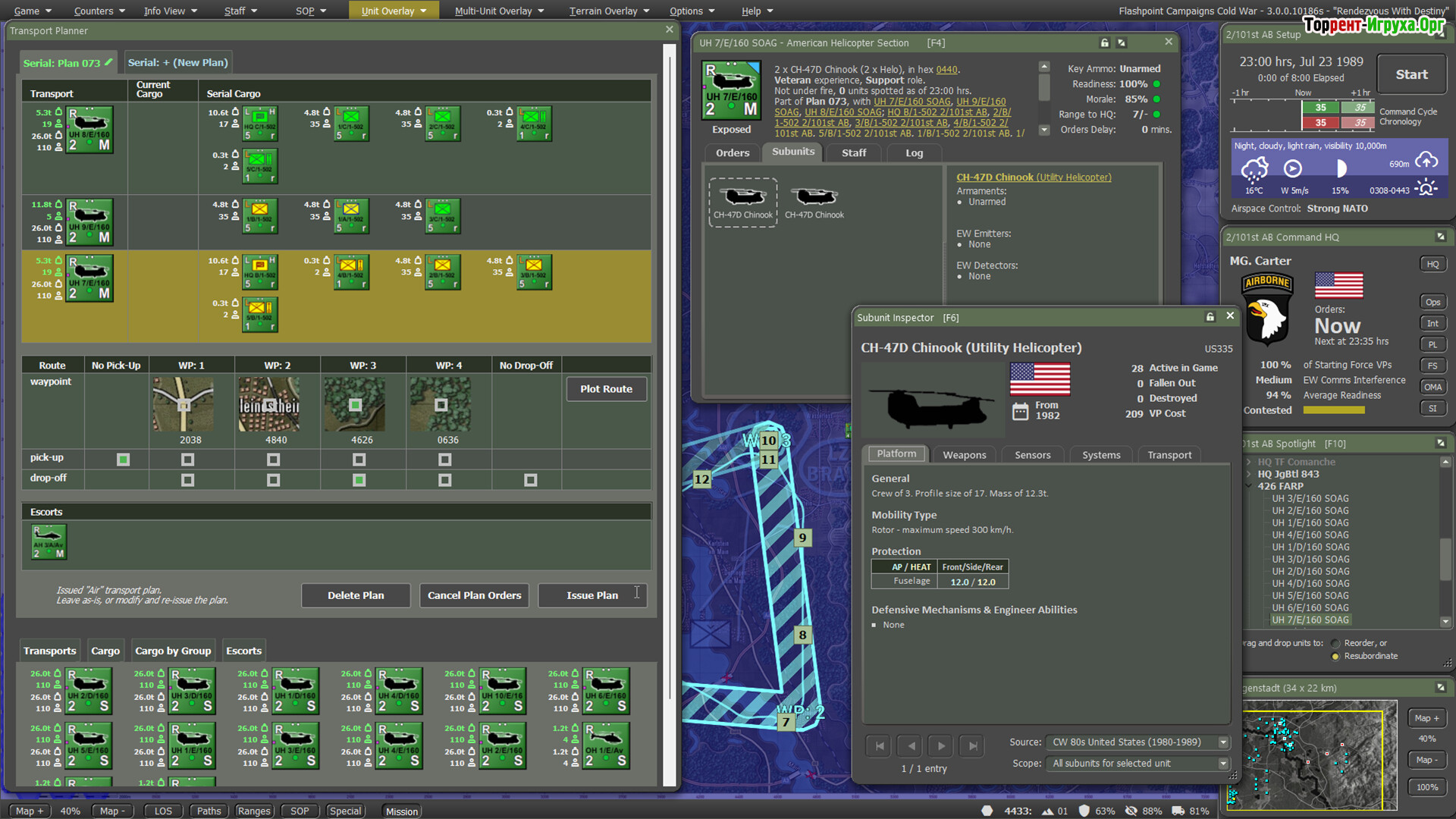1456x819 pixels.
Task: Click the Issue Plan button
Action: [592, 595]
